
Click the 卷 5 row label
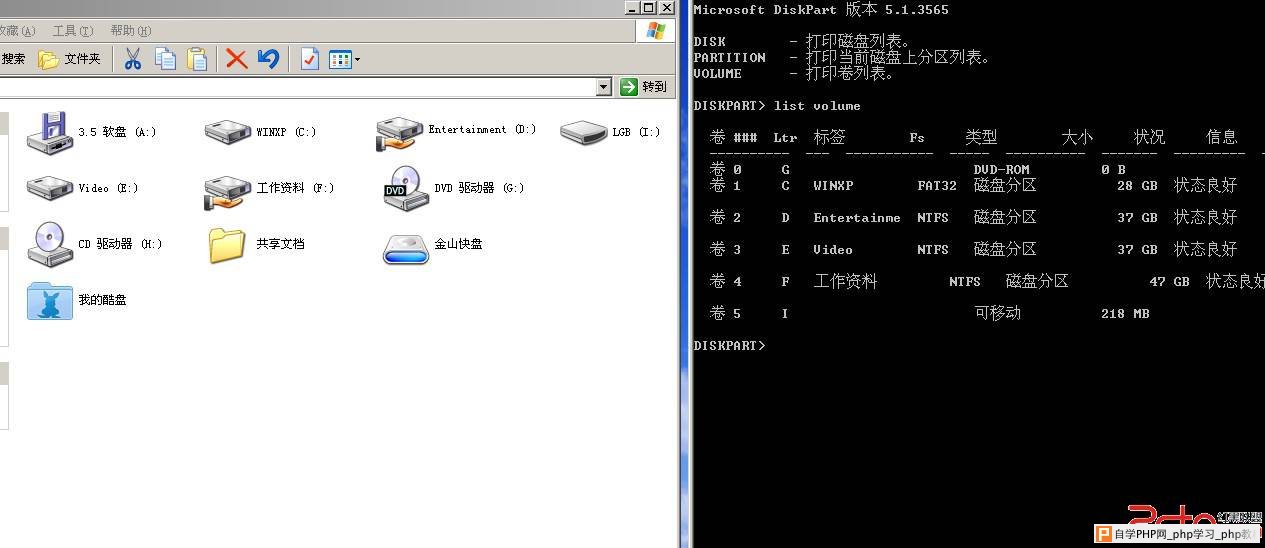tap(725, 313)
